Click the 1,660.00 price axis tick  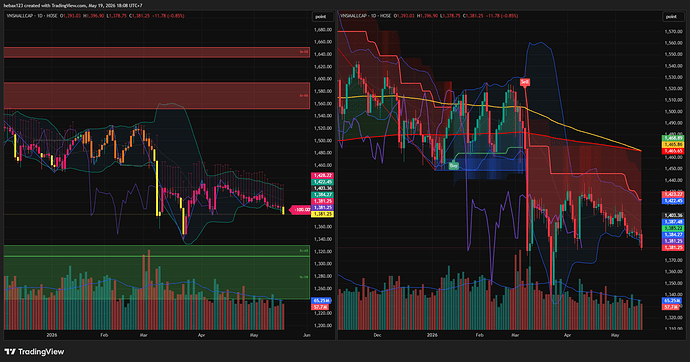(x=323, y=42)
